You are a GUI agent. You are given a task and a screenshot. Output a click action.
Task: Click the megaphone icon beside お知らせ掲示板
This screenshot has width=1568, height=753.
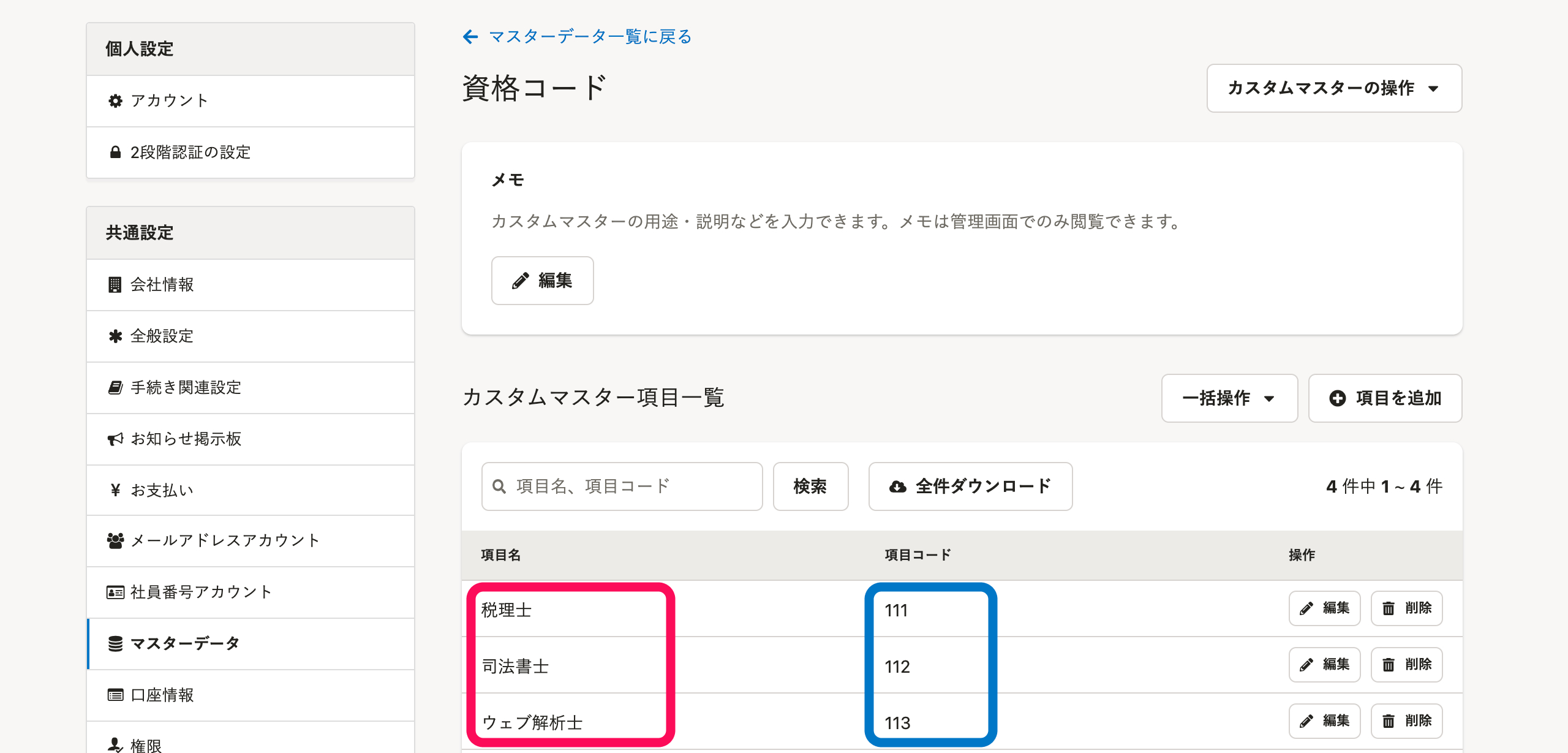coord(115,439)
